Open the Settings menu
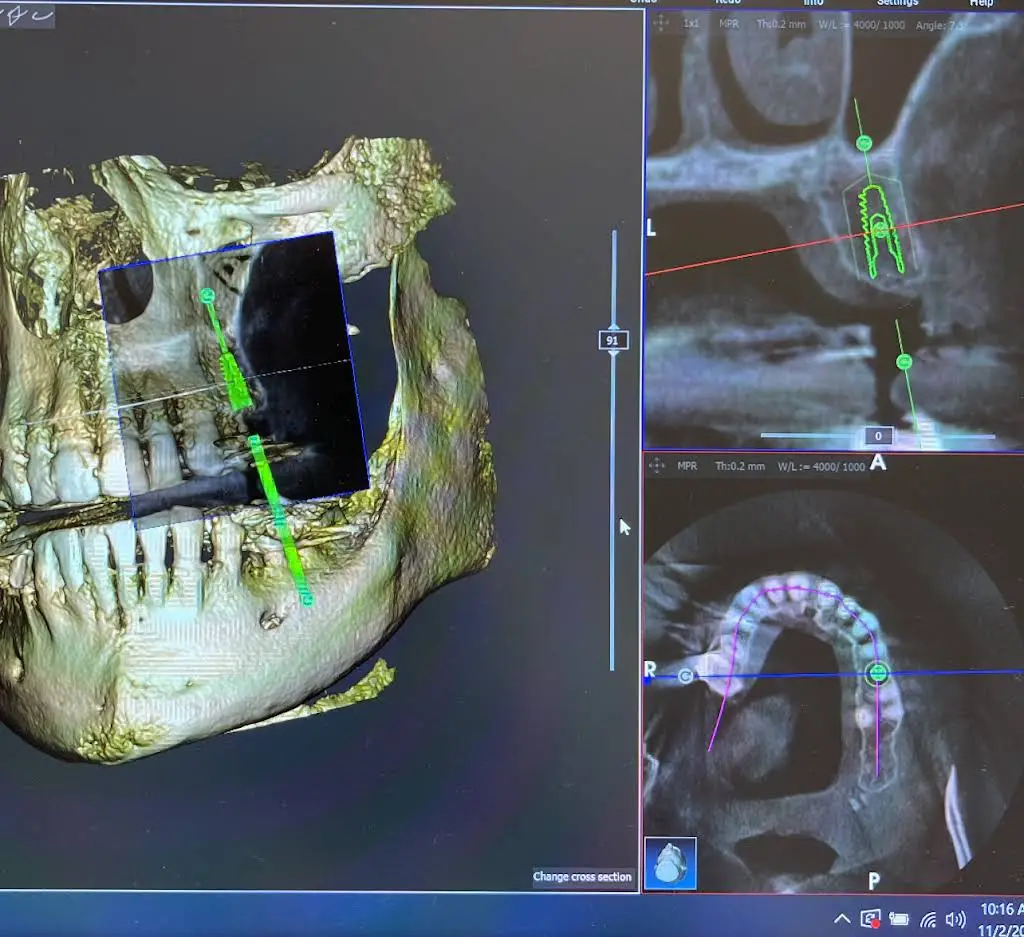1024x937 pixels. (897, 3)
